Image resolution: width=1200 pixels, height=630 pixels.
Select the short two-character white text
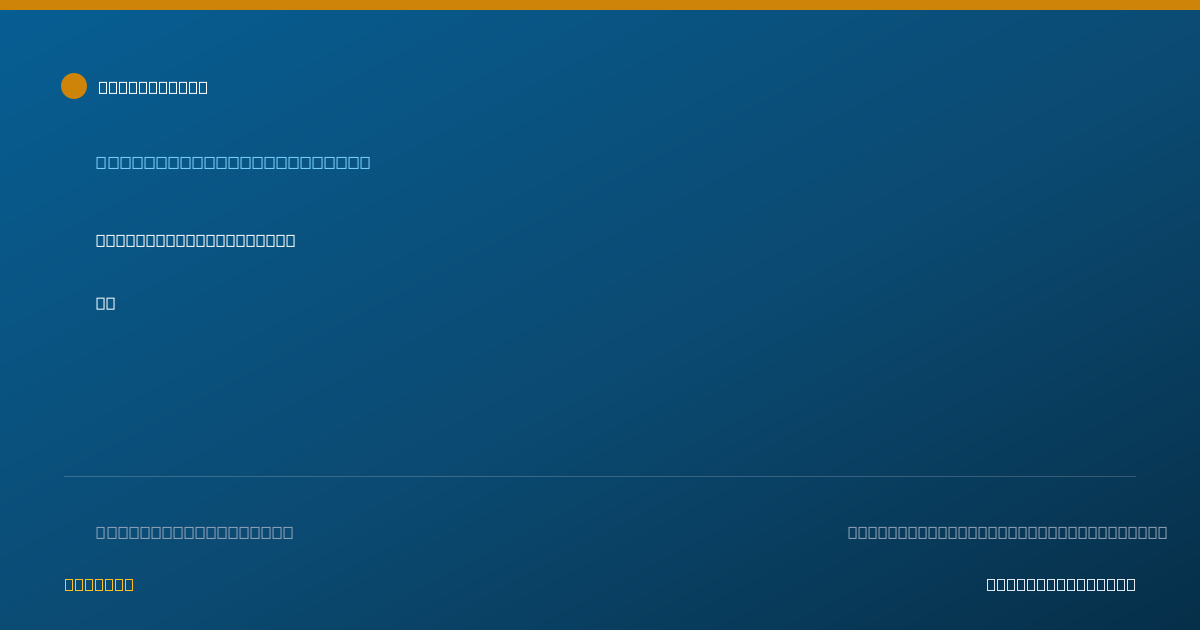[x=106, y=303]
